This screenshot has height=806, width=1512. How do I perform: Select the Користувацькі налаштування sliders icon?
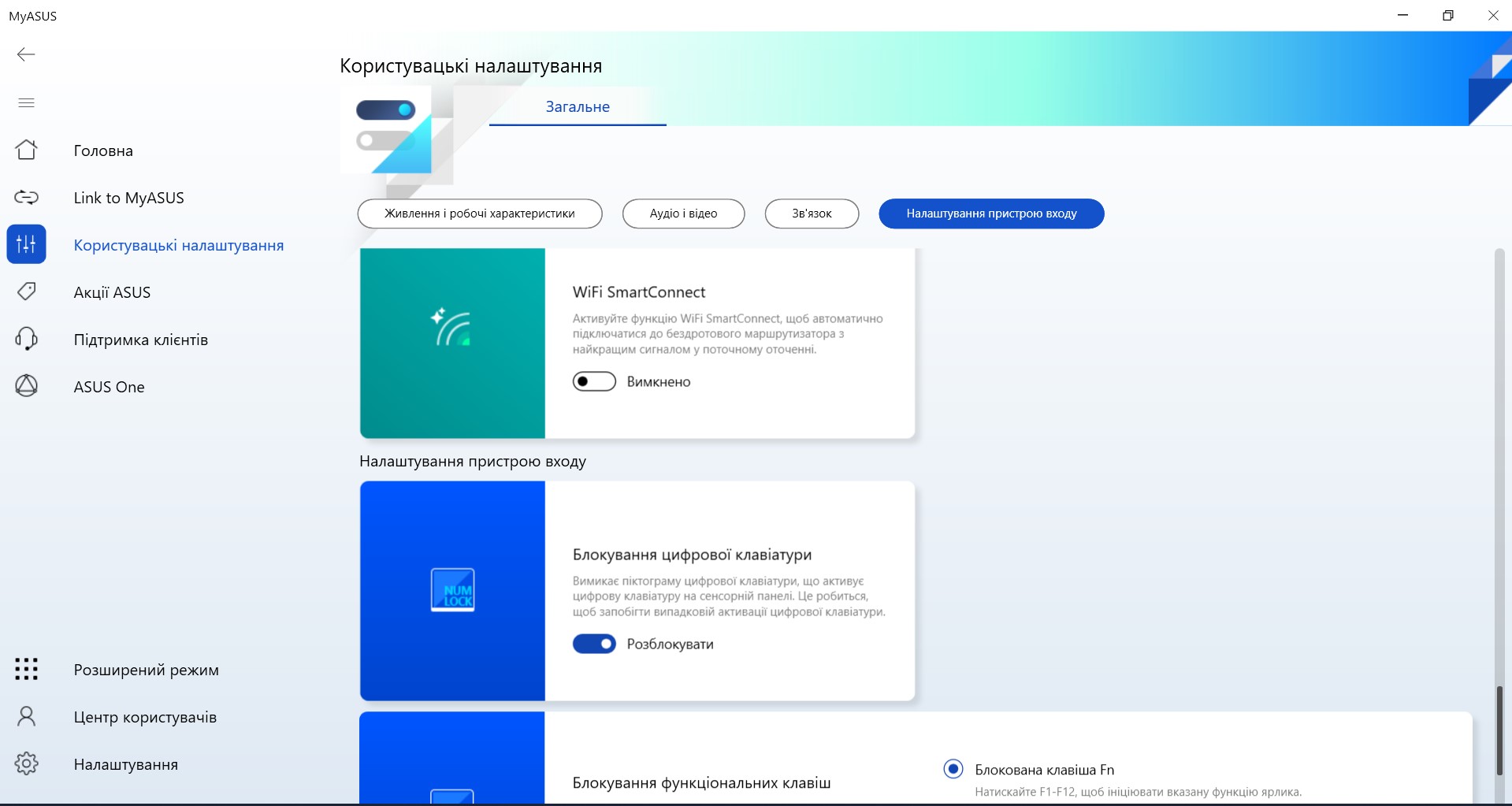pyautogui.click(x=26, y=244)
